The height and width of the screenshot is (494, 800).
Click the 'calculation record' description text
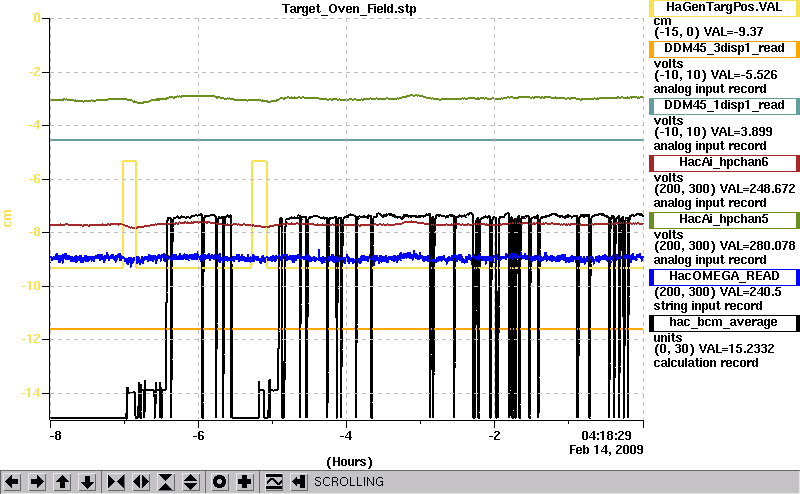[706, 363]
